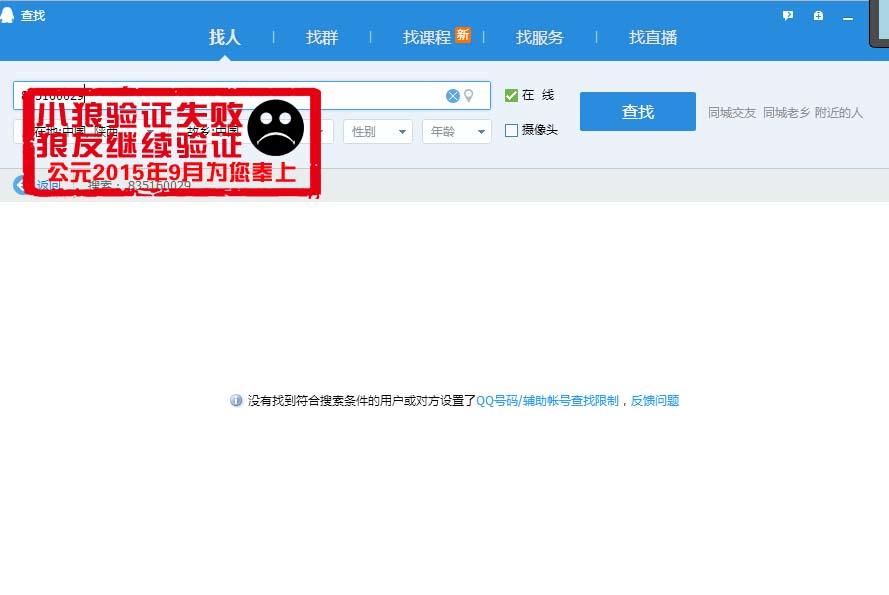Click the feedback pencil icon top right
889x595 pixels.
pos(788,15)
